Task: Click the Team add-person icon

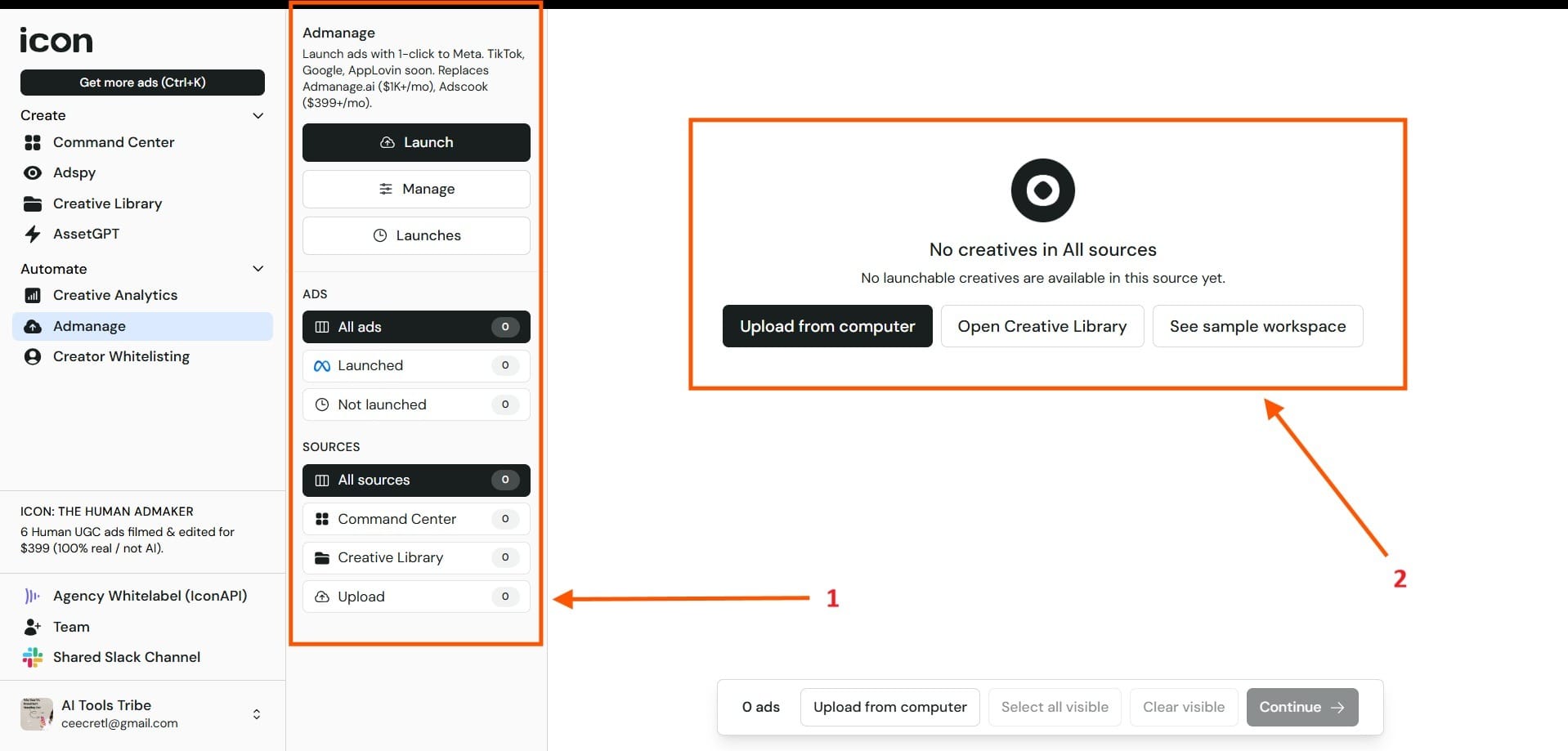Action: tap(33, 627)
